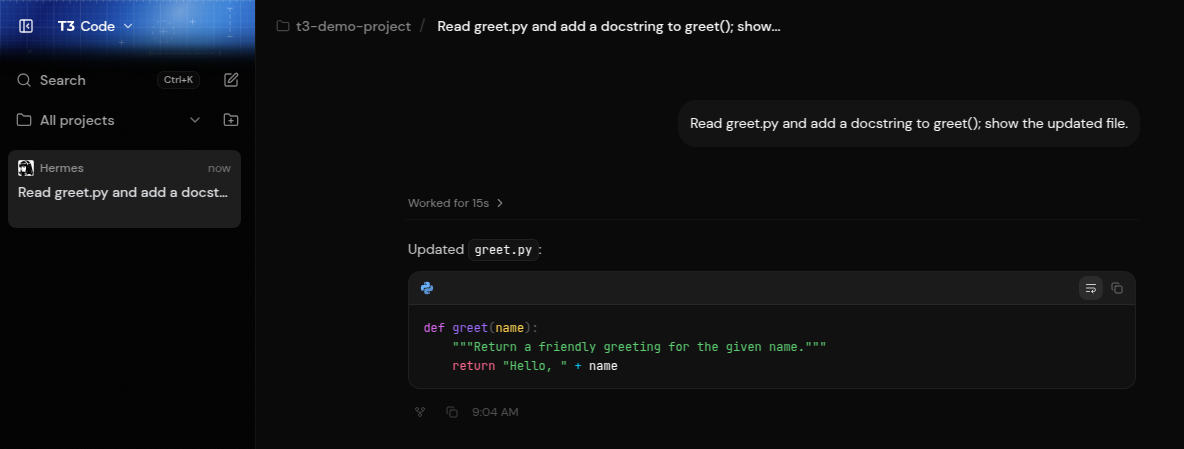Collapse the sidebar with the panel icon

26,26
